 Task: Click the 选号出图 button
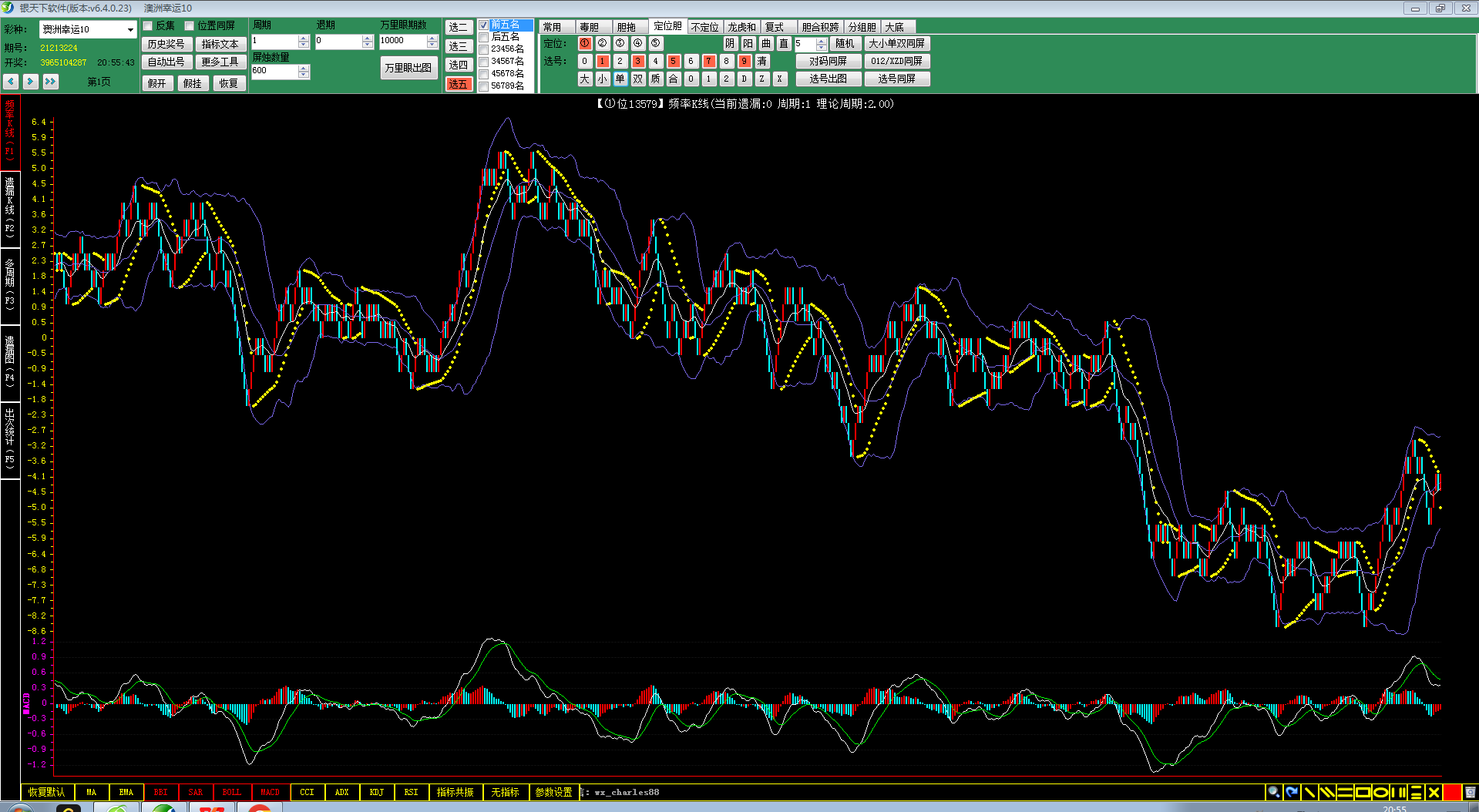pyautogui.click(x=829, y=79)
